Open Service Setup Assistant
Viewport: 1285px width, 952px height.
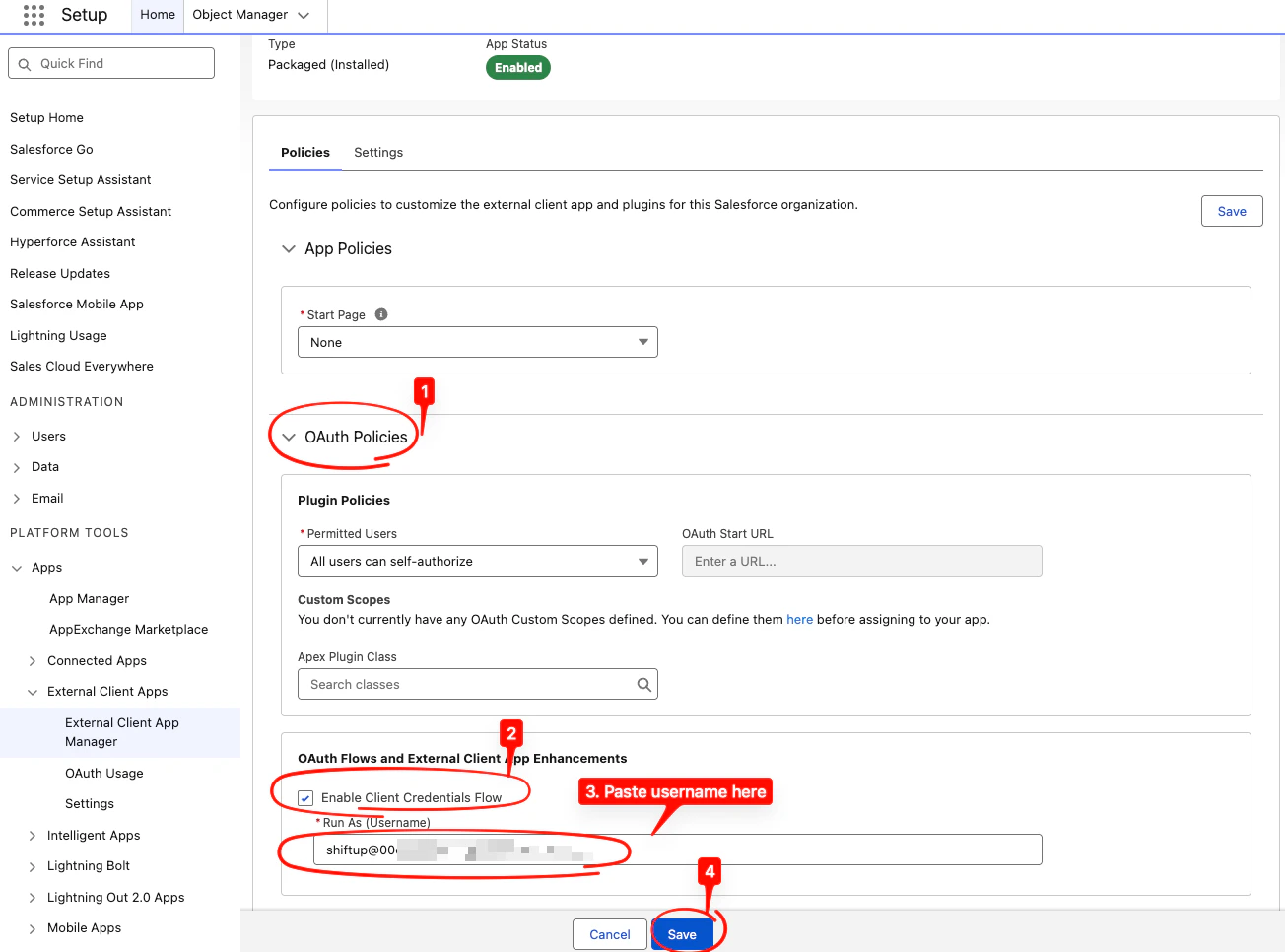pyautogui.click(x=81, y=180)
